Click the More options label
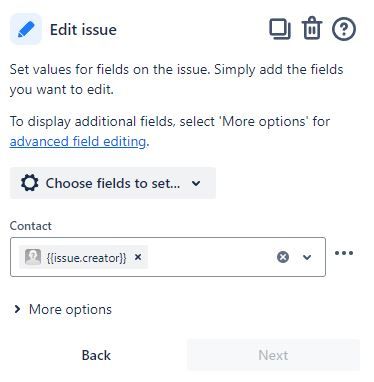 [x=70, y=310]
